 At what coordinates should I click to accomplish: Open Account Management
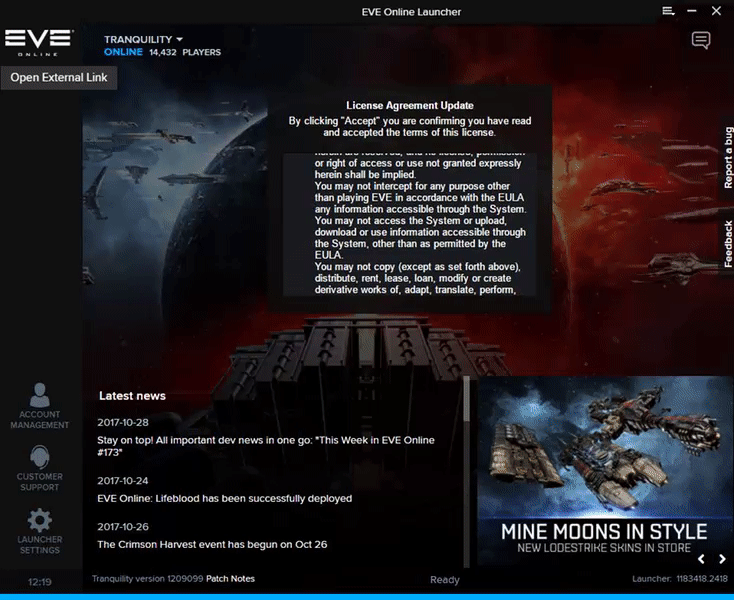(39, 406)
